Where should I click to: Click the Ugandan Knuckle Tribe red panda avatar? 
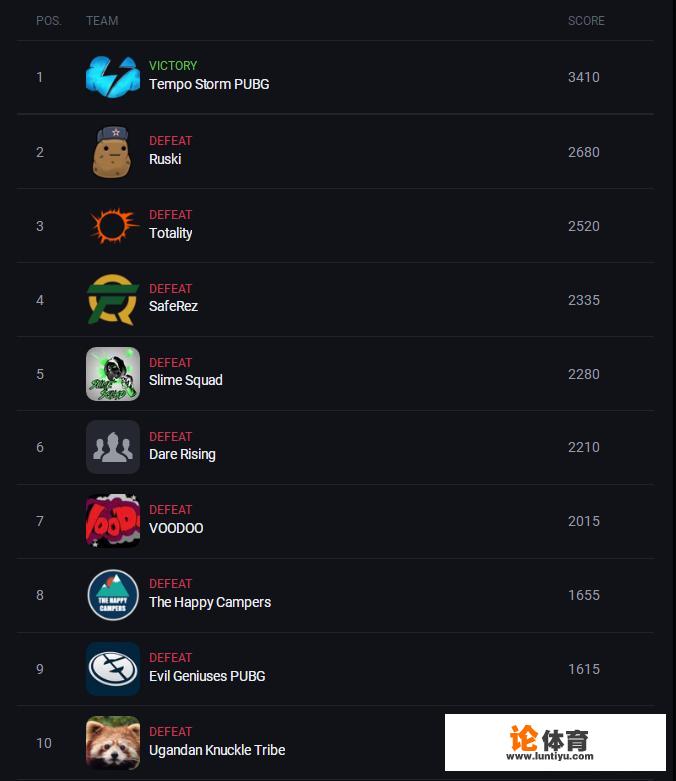[x=112, y=743]
